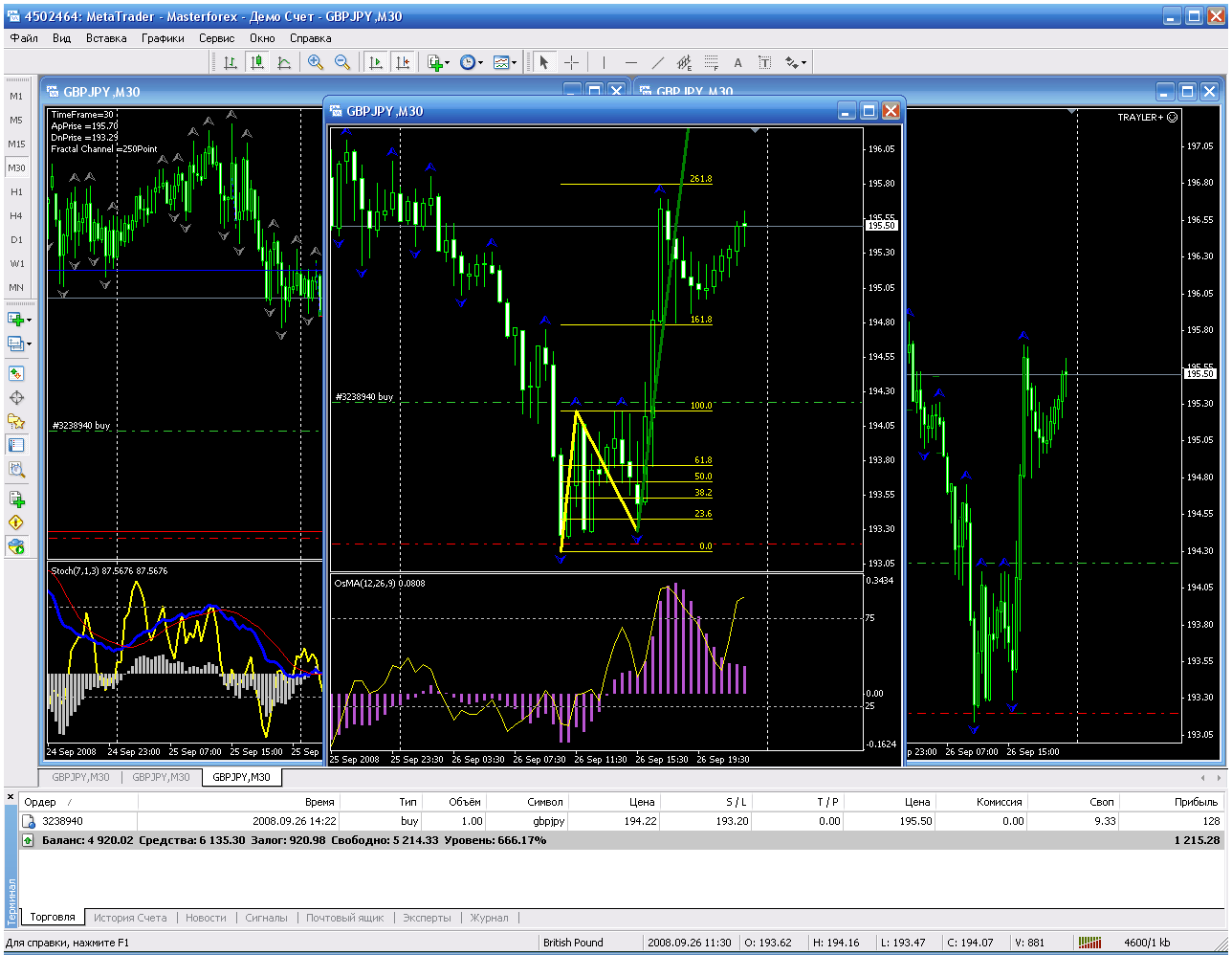Draw a vertical line tool

point(604,62)
